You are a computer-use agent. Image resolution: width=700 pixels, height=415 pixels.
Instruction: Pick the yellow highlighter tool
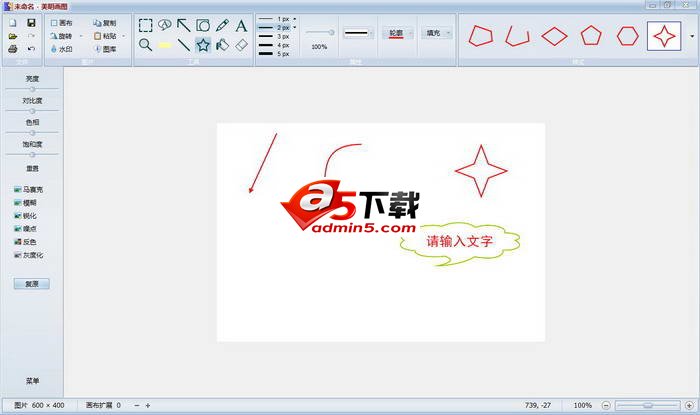(x=165, y=45)
